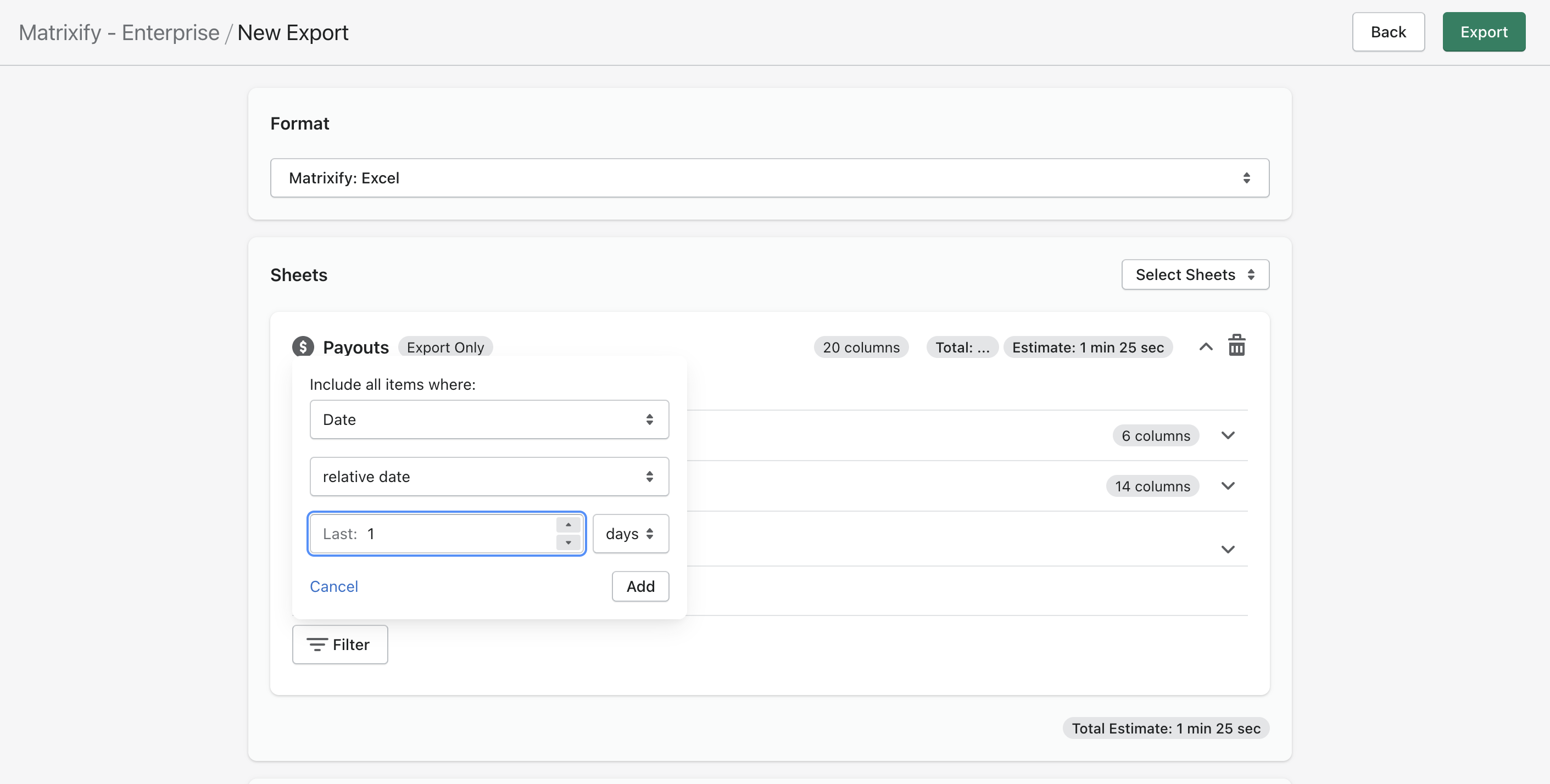Expand the third column group chevron
Viewport: 1550px width, 784px height.
[1228, 549]
